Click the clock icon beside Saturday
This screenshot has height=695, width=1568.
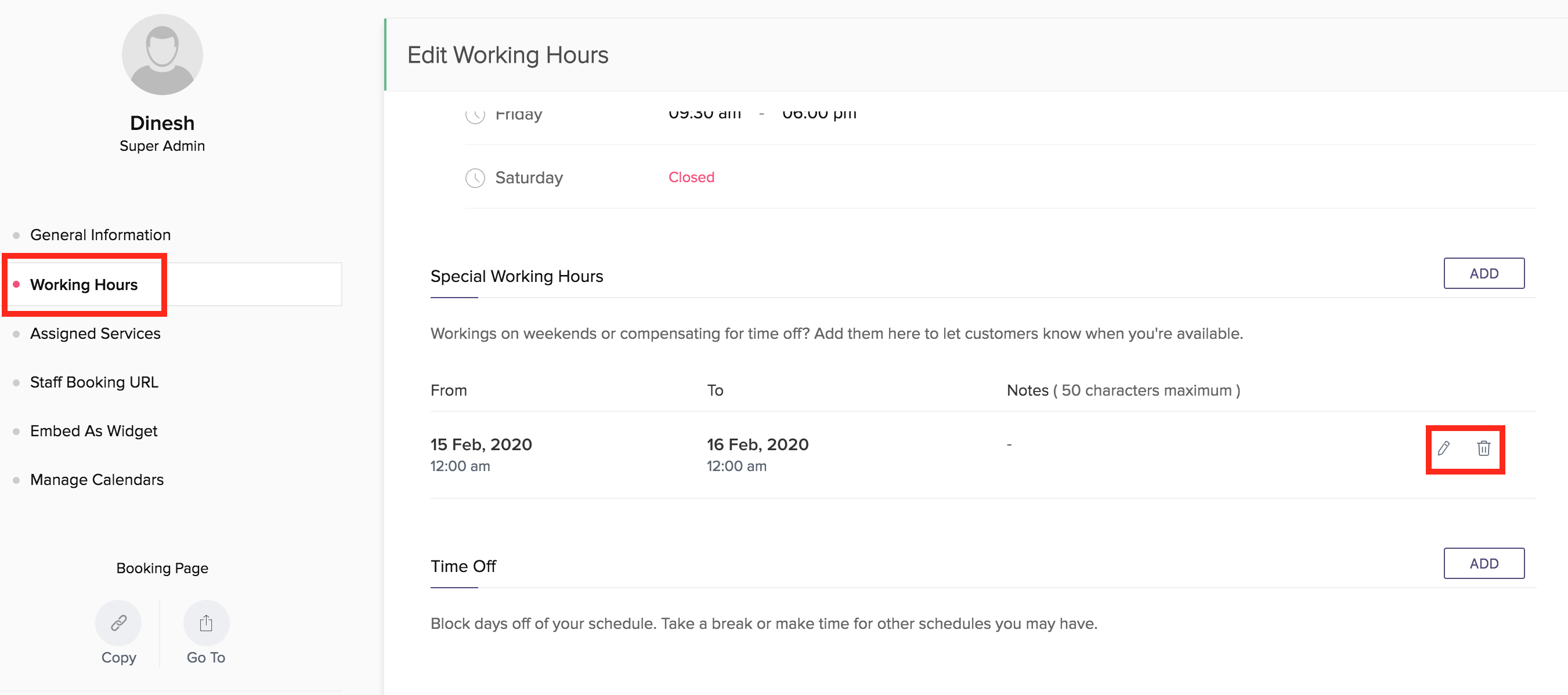coord(475,178)
